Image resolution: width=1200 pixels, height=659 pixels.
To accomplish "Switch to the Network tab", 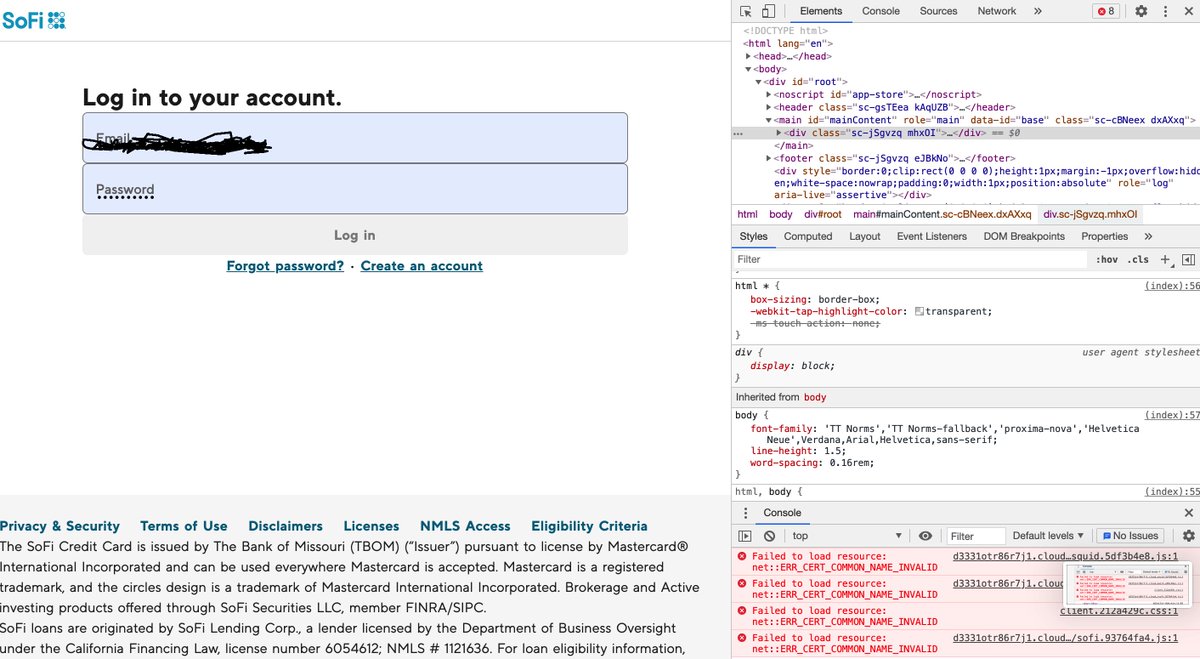I will coord(997,11).
